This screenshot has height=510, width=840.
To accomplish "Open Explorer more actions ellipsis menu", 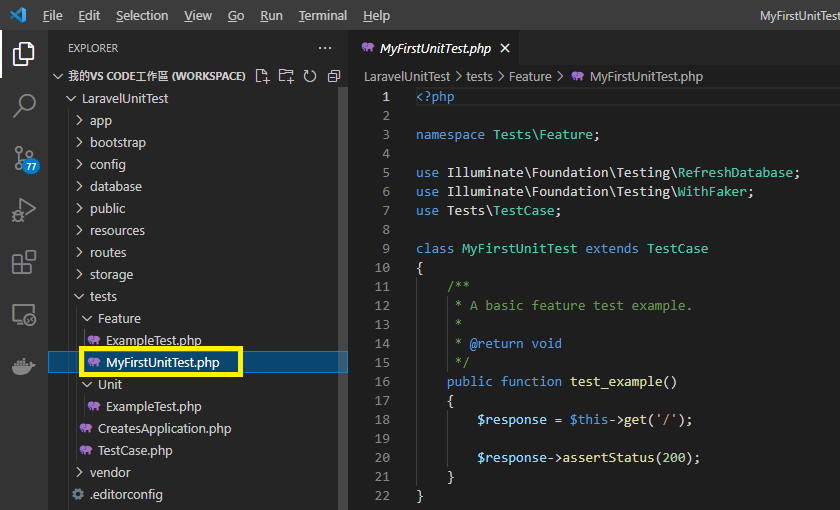I will pyautogui.click(x=325, y=48).
